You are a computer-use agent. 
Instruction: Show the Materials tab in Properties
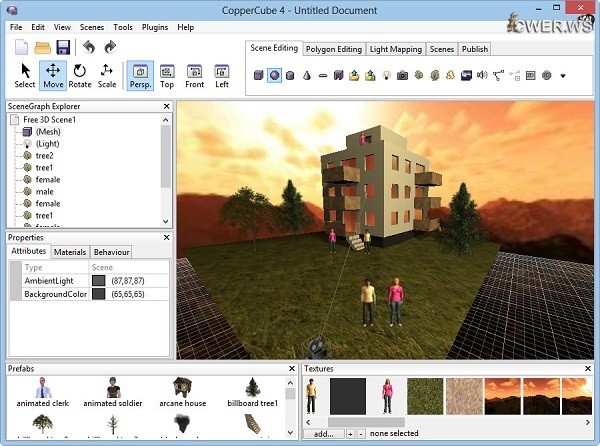[x=70, y=252]
